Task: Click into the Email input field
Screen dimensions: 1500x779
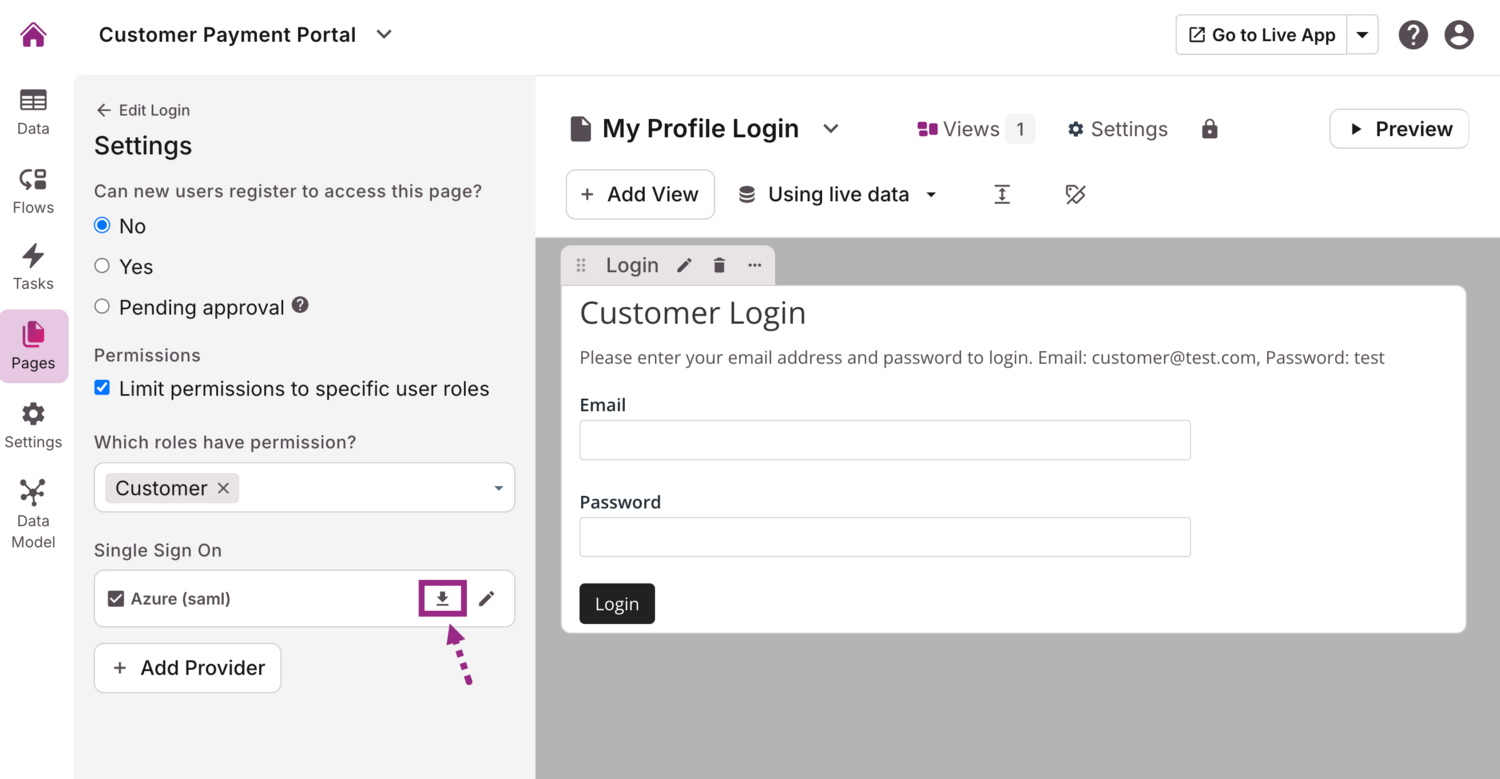Action: [884, 440]
